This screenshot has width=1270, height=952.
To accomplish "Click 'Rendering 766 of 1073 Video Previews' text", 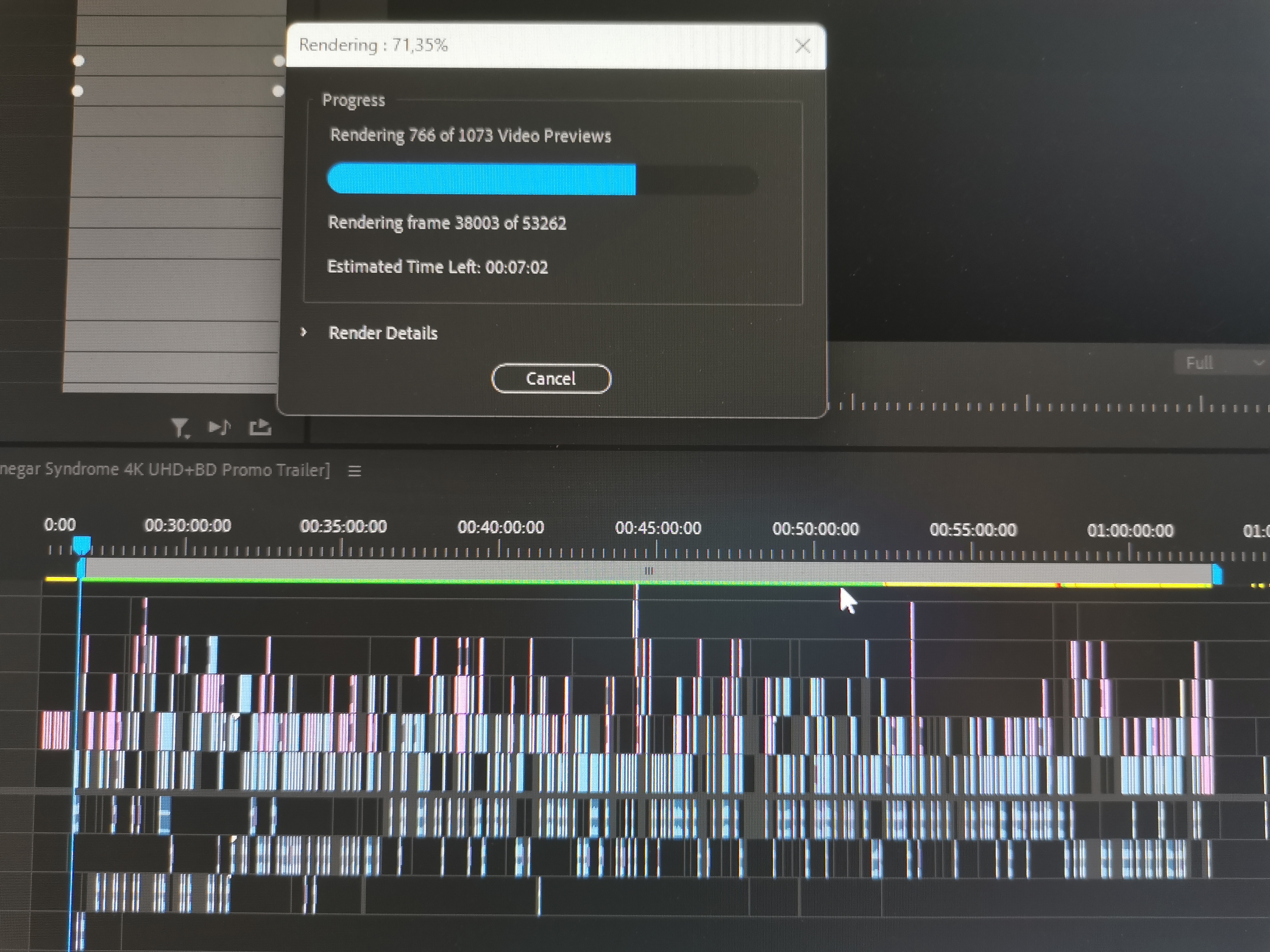I will 471,135.
